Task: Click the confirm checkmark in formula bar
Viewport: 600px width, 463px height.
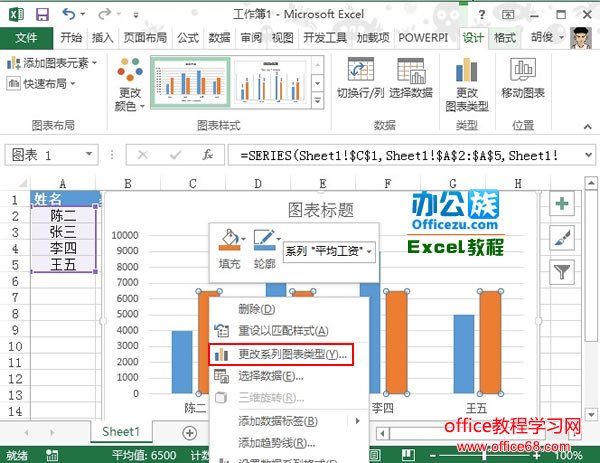Action: (x=176, y=155)
